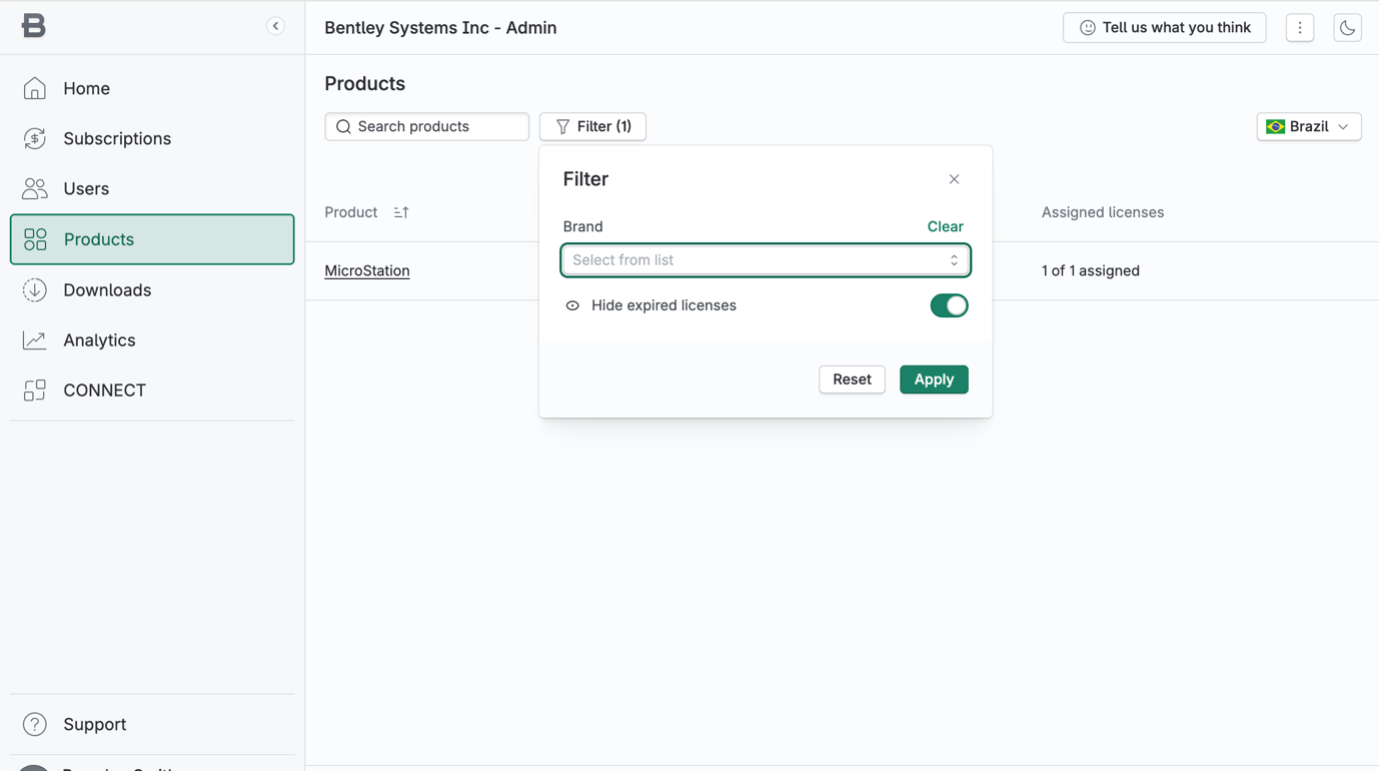This screenshot has height=776, width=1384.
Task: Apply the filter settings
Action: click(937, 380)
